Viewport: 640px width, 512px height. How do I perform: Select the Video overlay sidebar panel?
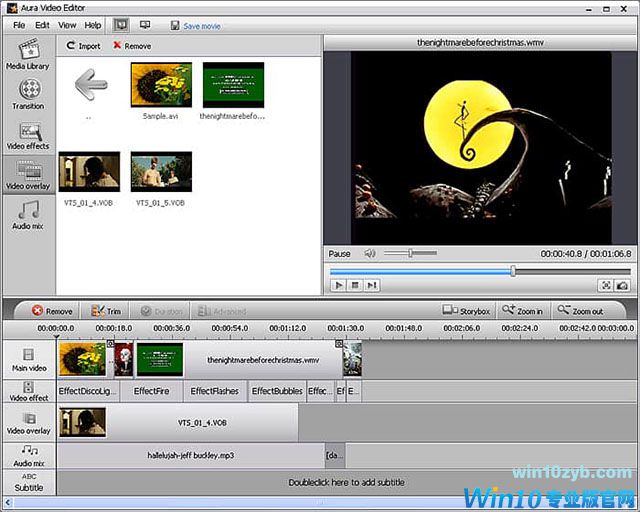pyautogui.click(x=28, y=175)
